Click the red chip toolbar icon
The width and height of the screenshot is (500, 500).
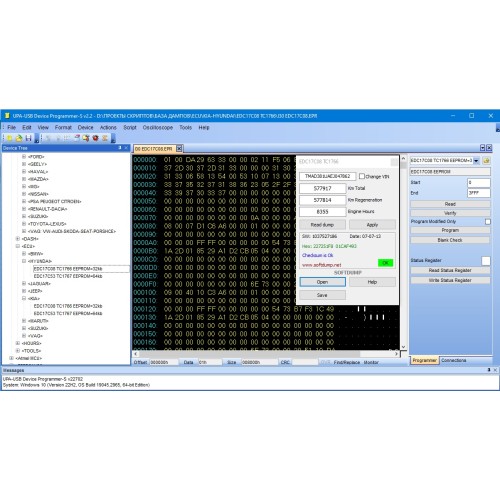click(96, 138)
